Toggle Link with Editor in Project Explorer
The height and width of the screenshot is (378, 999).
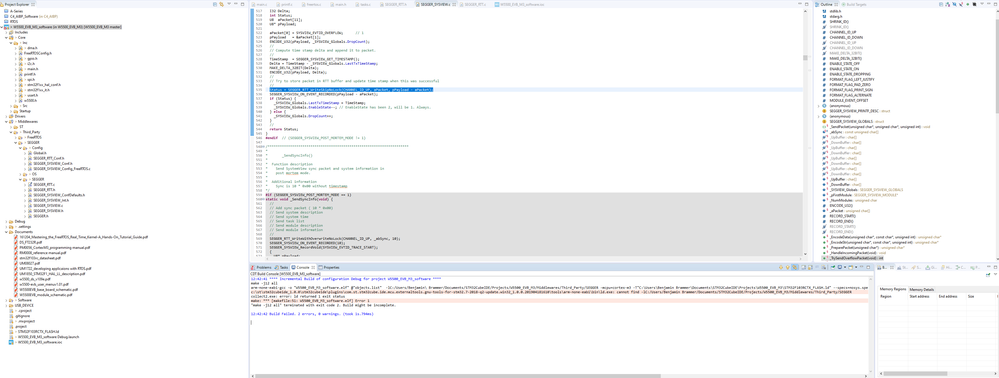point(221,4)
